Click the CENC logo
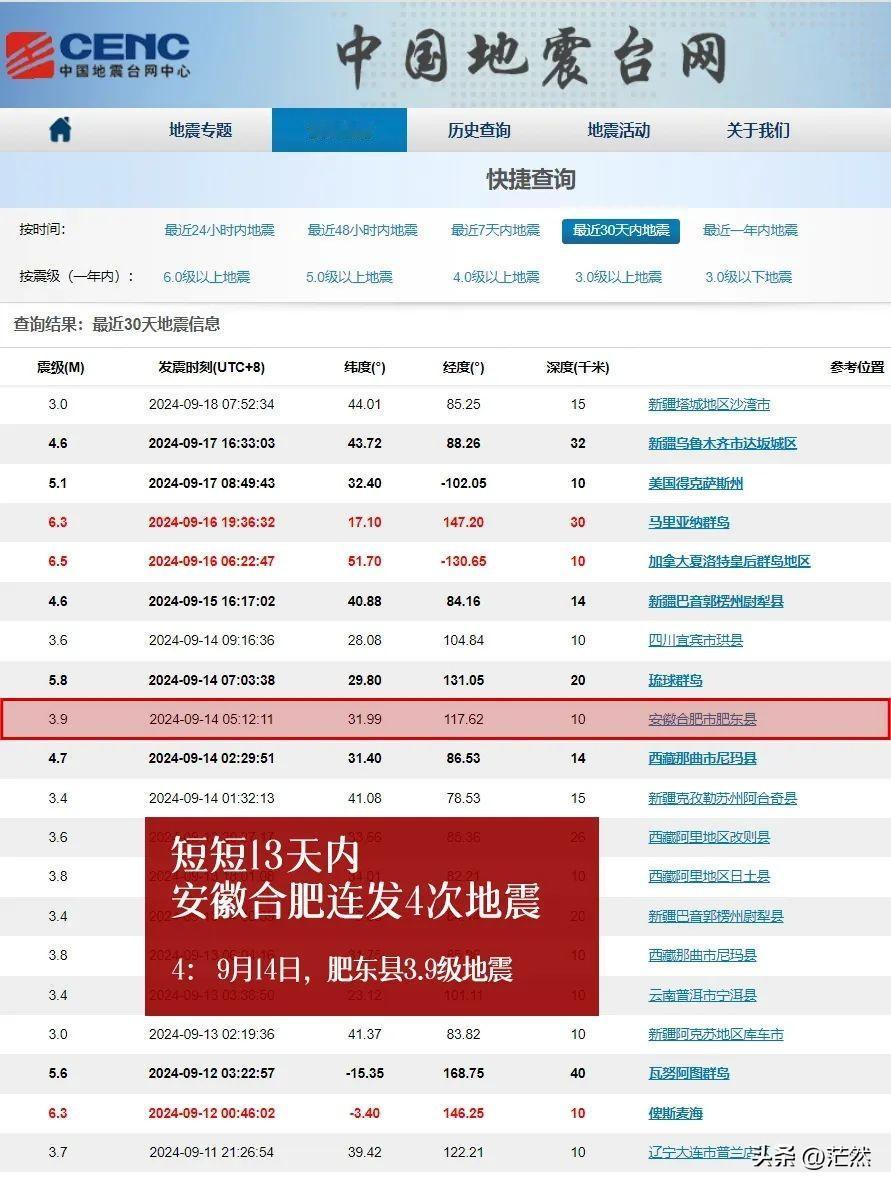Screen dimensions: 891x1188 click(97, 55)
